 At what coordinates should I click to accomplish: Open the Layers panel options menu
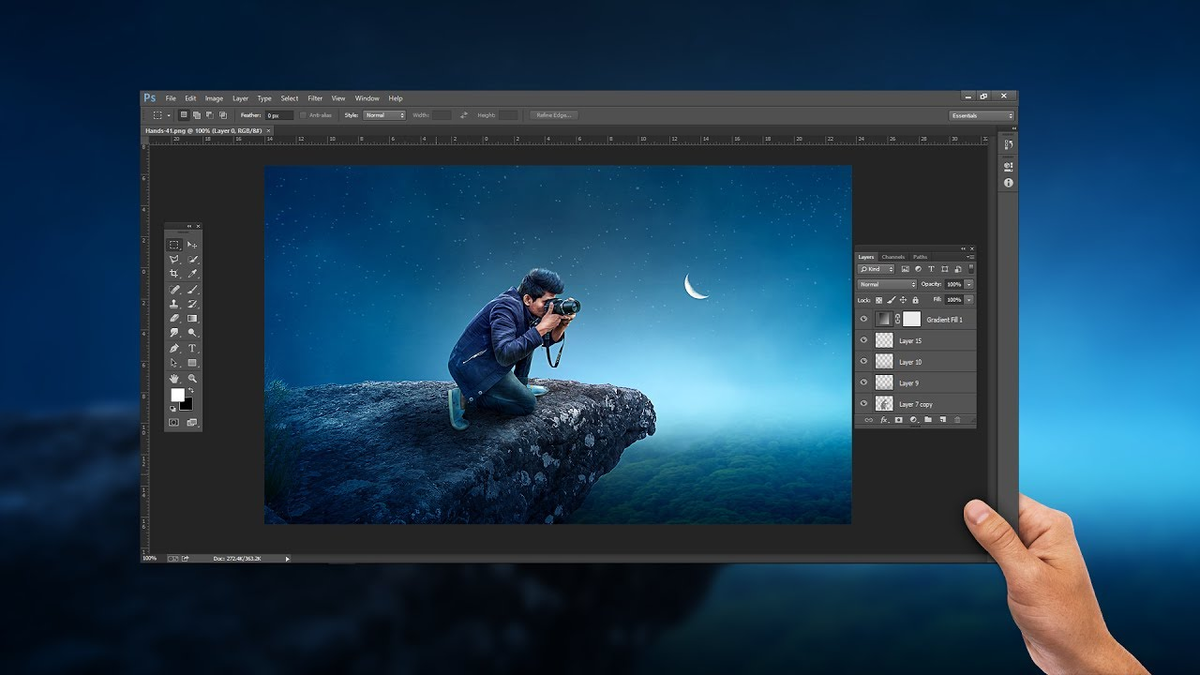pyautogui.click(x=970, y=257)
